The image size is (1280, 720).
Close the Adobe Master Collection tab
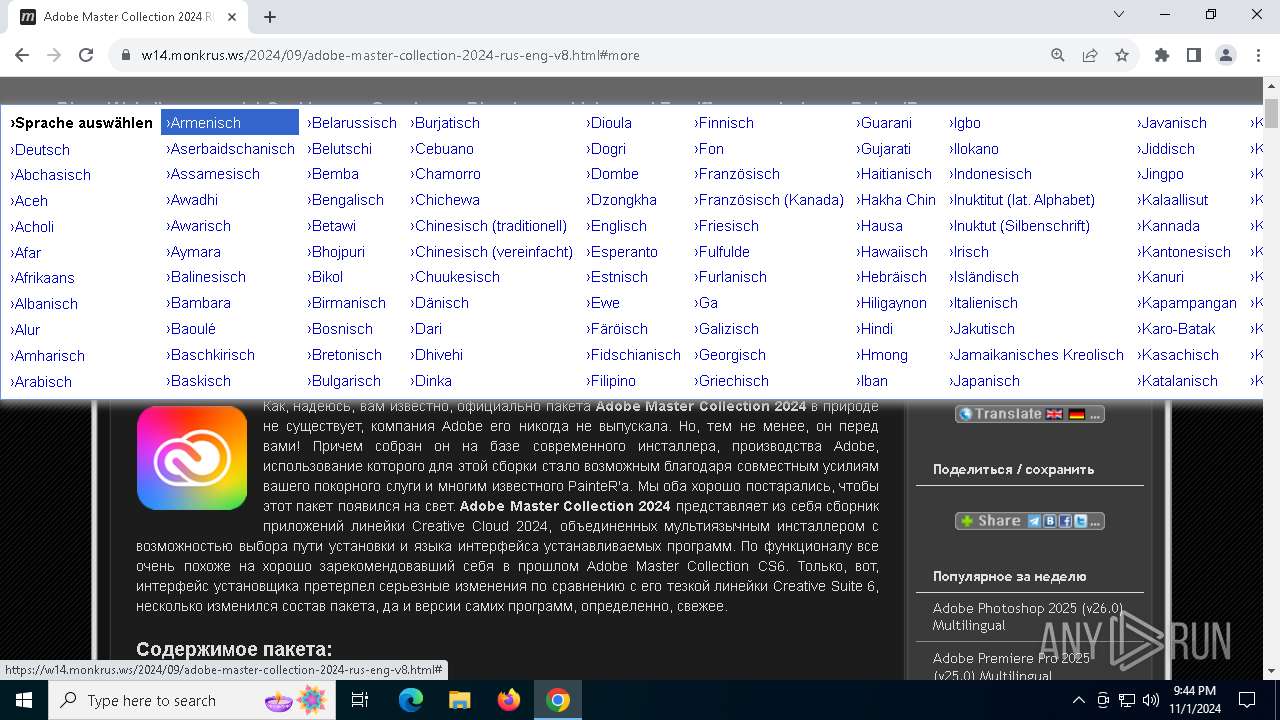(x=231, y=17)
